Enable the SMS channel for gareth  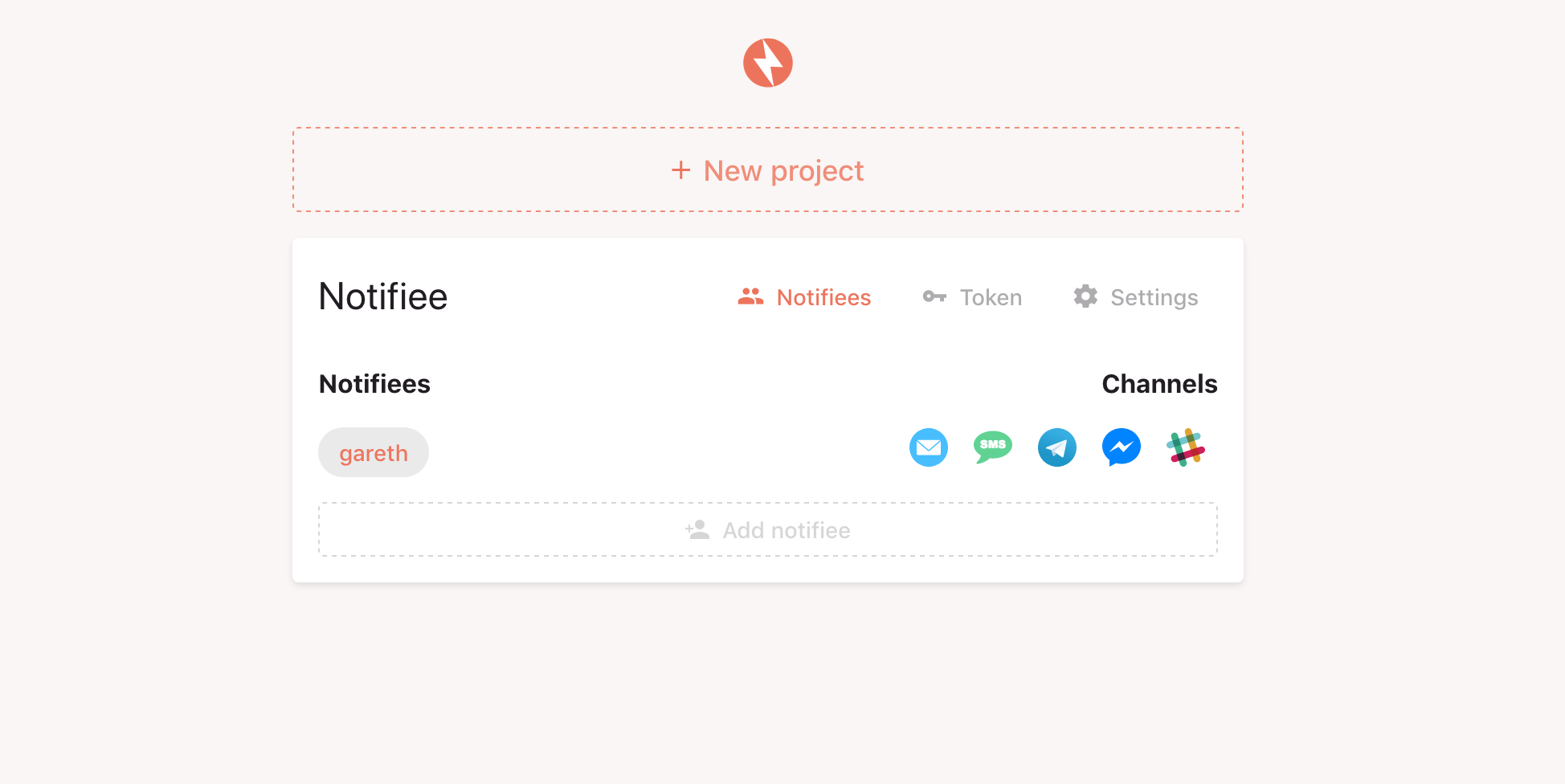[x=993, y=447]
